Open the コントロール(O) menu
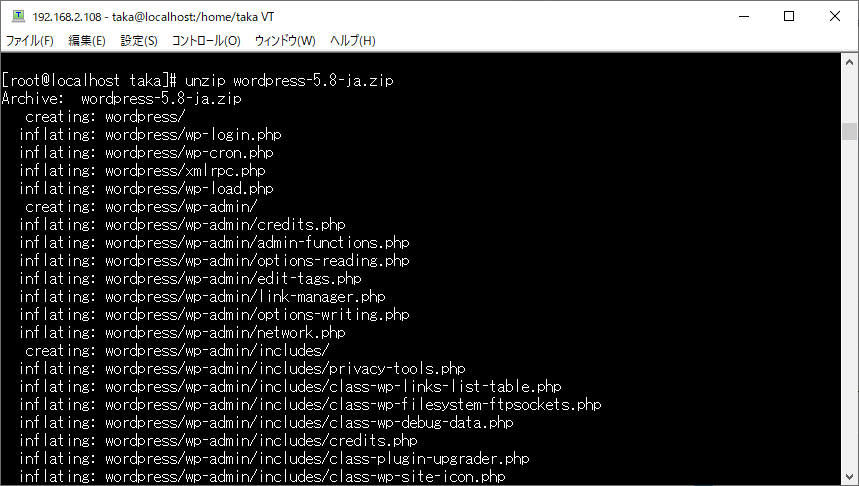The image size is (859, 486). tap(206, 41)
